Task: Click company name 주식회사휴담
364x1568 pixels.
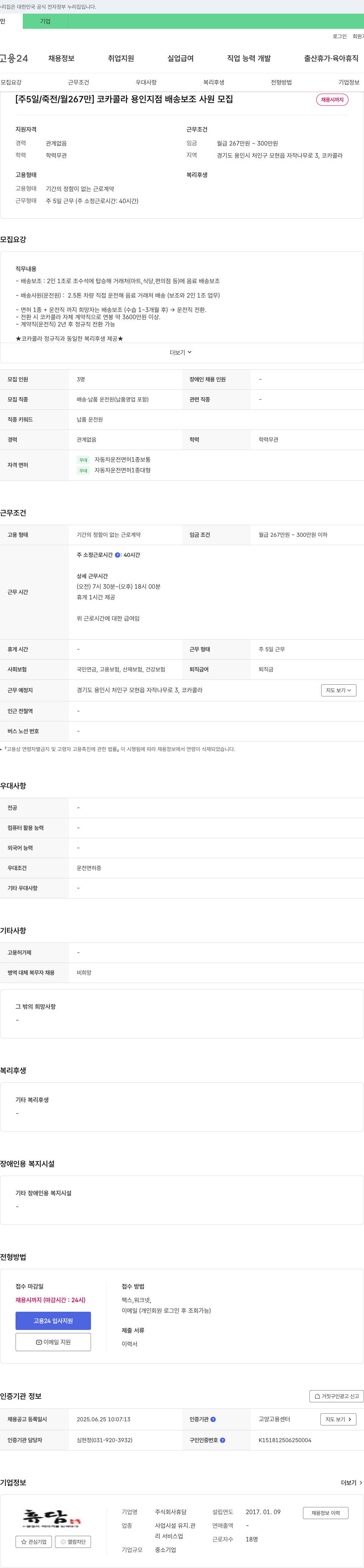Action: 171,1512
